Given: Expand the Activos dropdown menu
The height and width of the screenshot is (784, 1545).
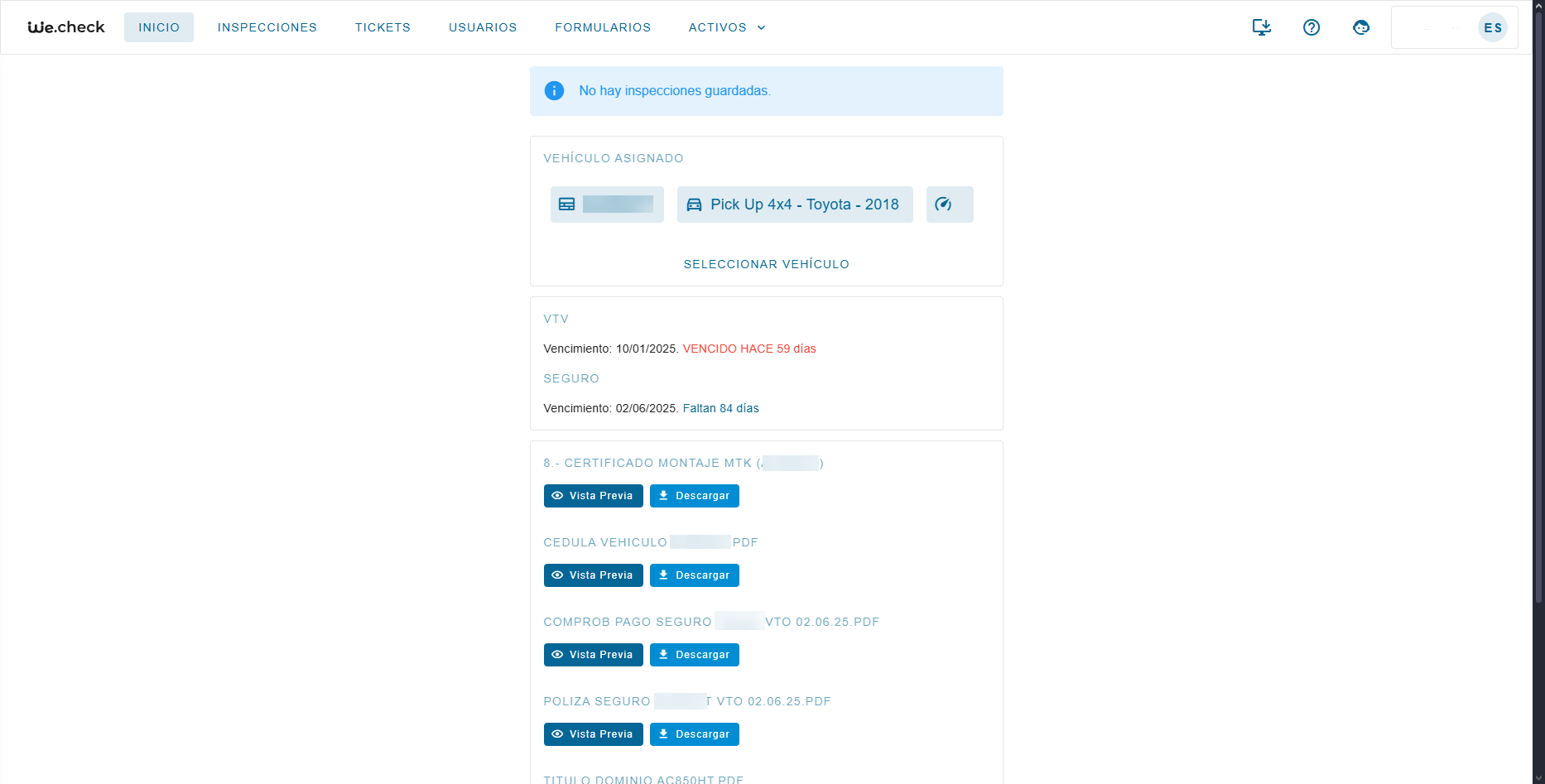Looking at the screenshot, I should [x=726, y=27].
